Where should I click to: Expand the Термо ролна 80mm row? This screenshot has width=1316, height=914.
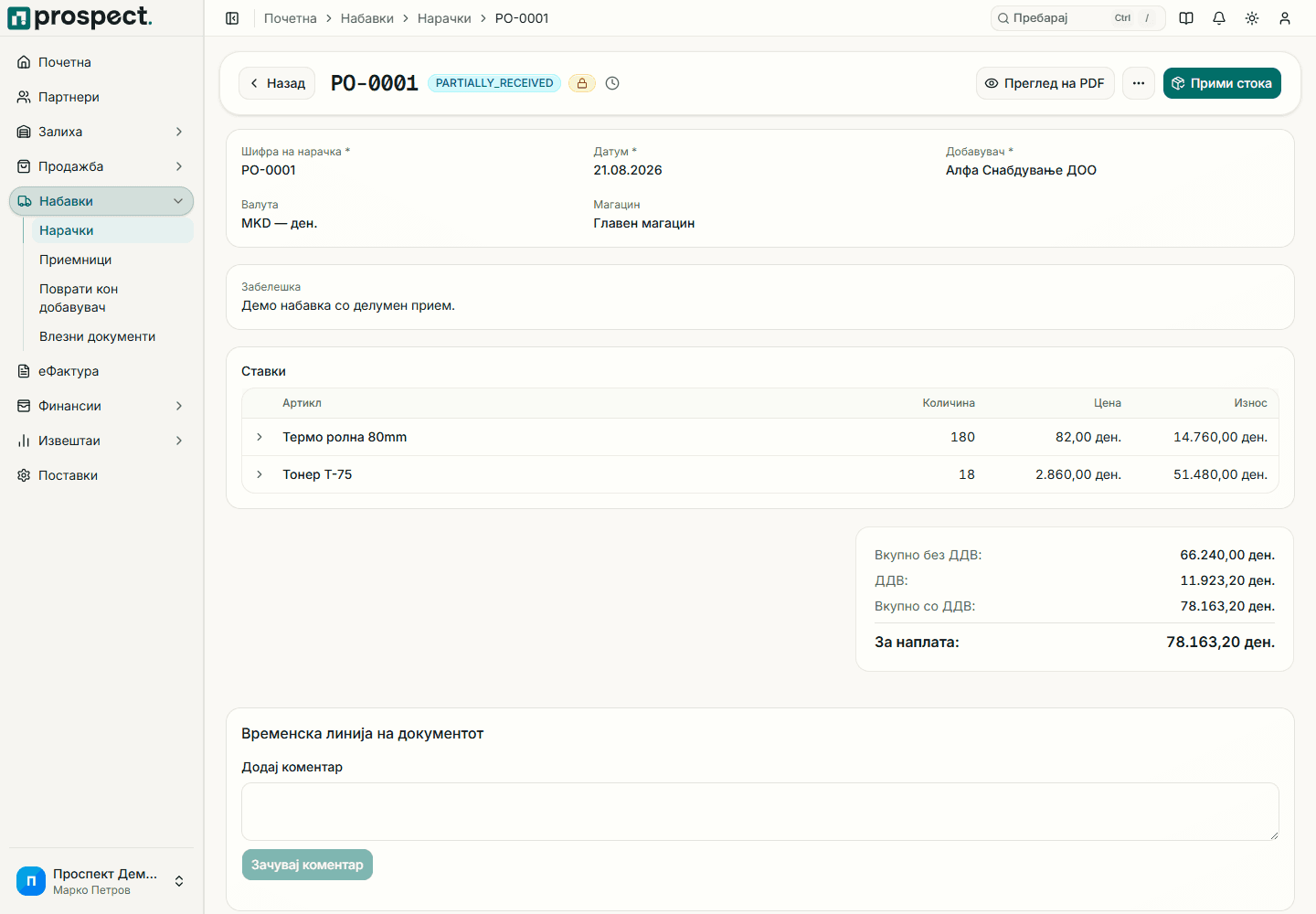pyautogui.click(x=260, y=437)
